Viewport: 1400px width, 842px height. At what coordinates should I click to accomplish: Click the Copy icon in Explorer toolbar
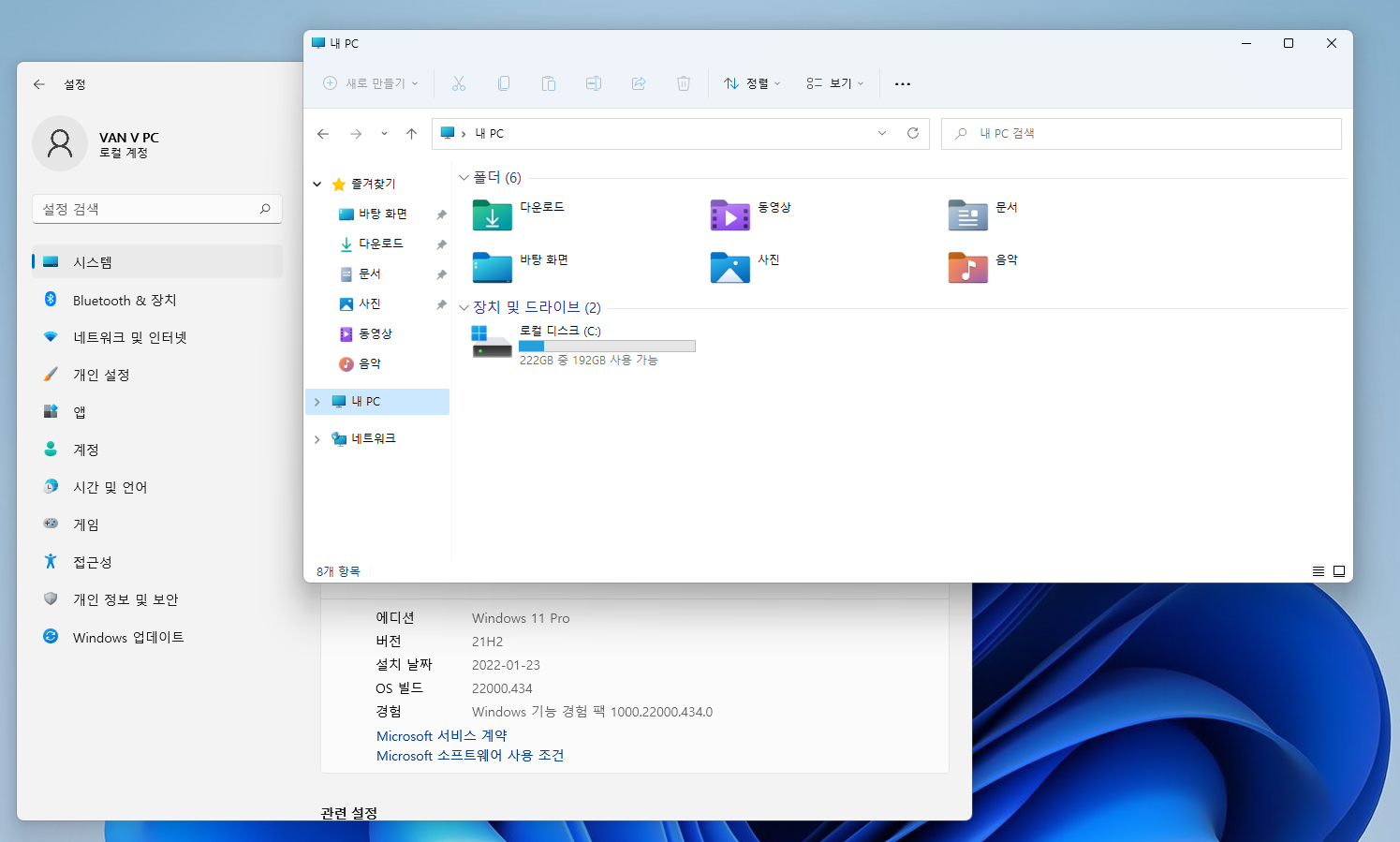coord(504,83)
